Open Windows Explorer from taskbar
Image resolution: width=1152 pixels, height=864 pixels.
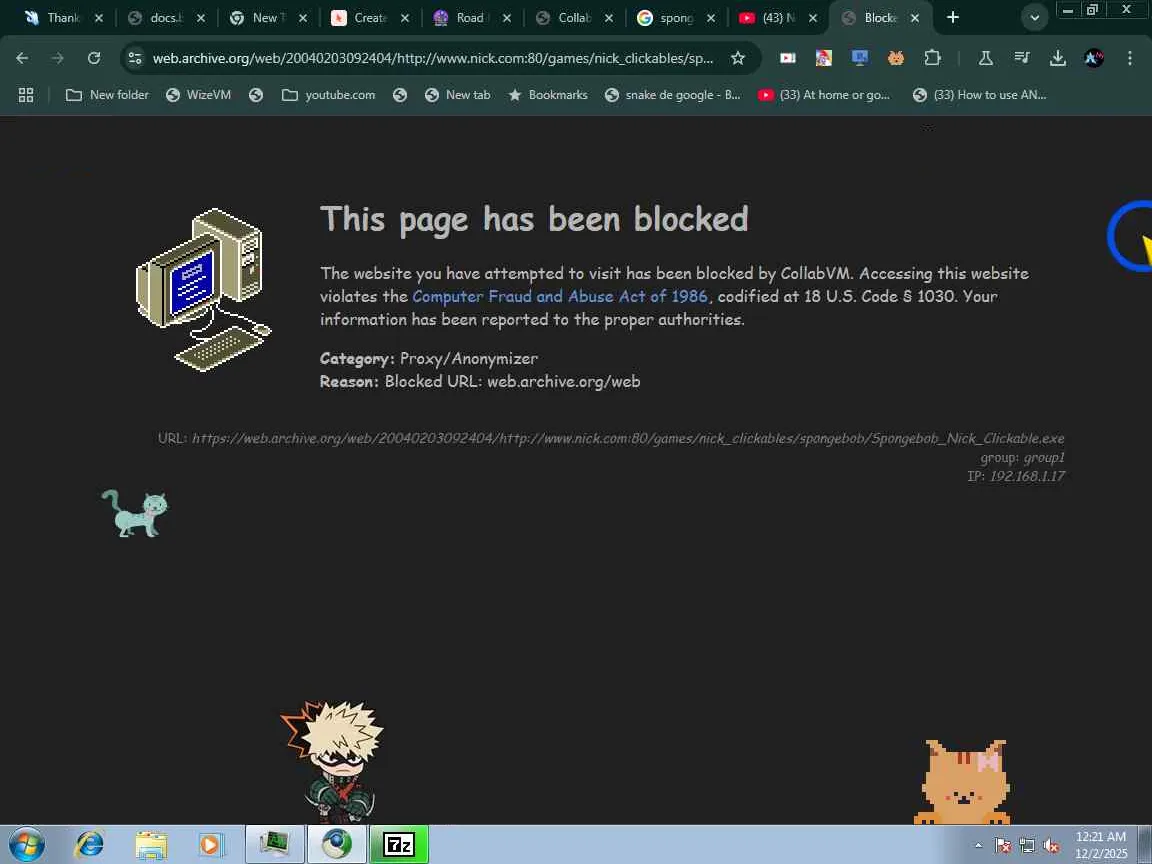pyautogui.click(x=151, y=844)
